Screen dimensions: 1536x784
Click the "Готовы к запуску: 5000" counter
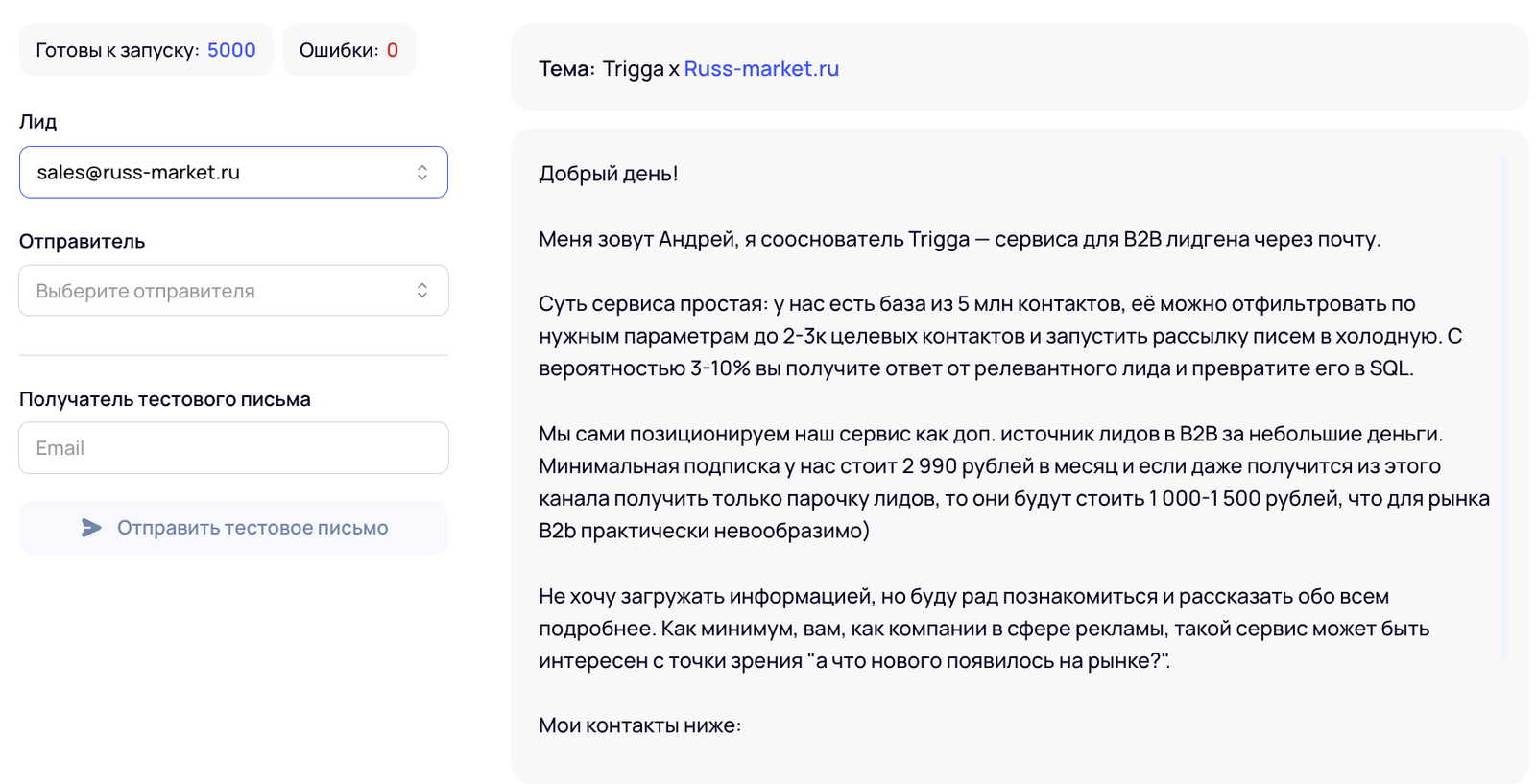point(146,50)
